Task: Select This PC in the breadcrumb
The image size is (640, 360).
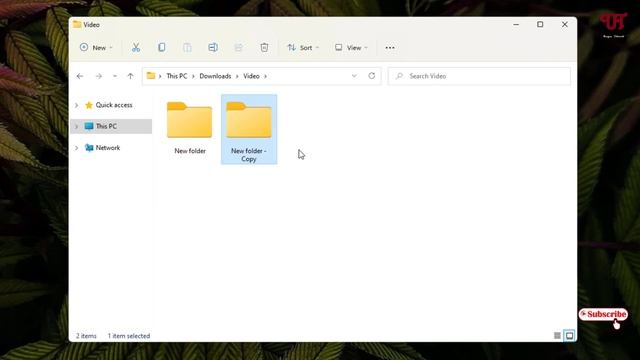Action: (x=177, y=76)
